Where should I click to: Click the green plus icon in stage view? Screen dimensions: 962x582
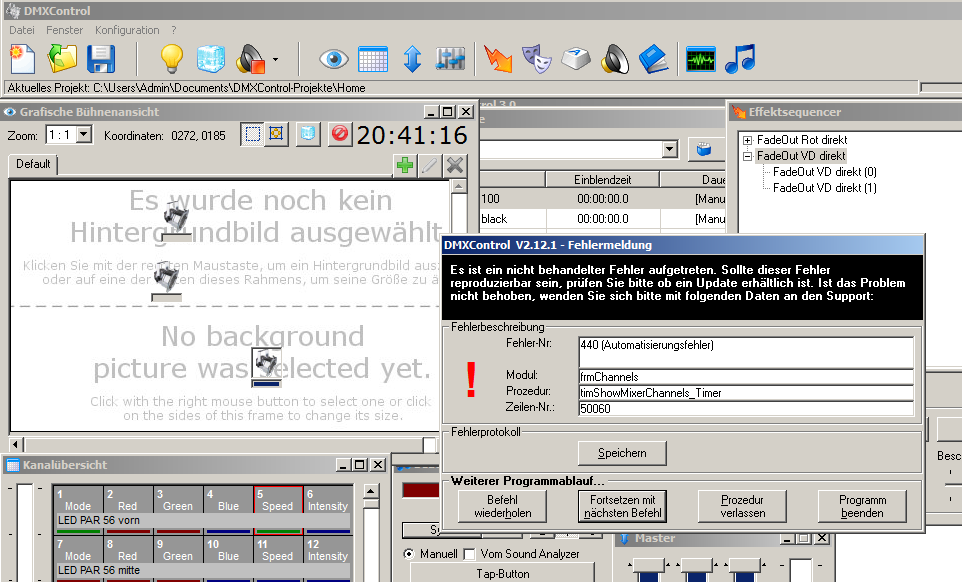(405, 165)
